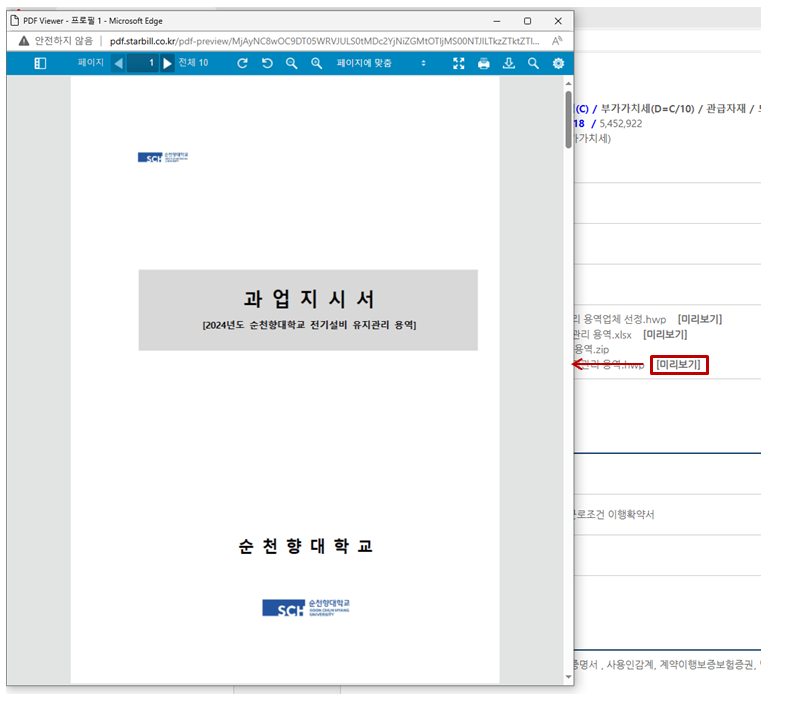
Task: Open PDF viewer settings gear
Action: (558, 63)
